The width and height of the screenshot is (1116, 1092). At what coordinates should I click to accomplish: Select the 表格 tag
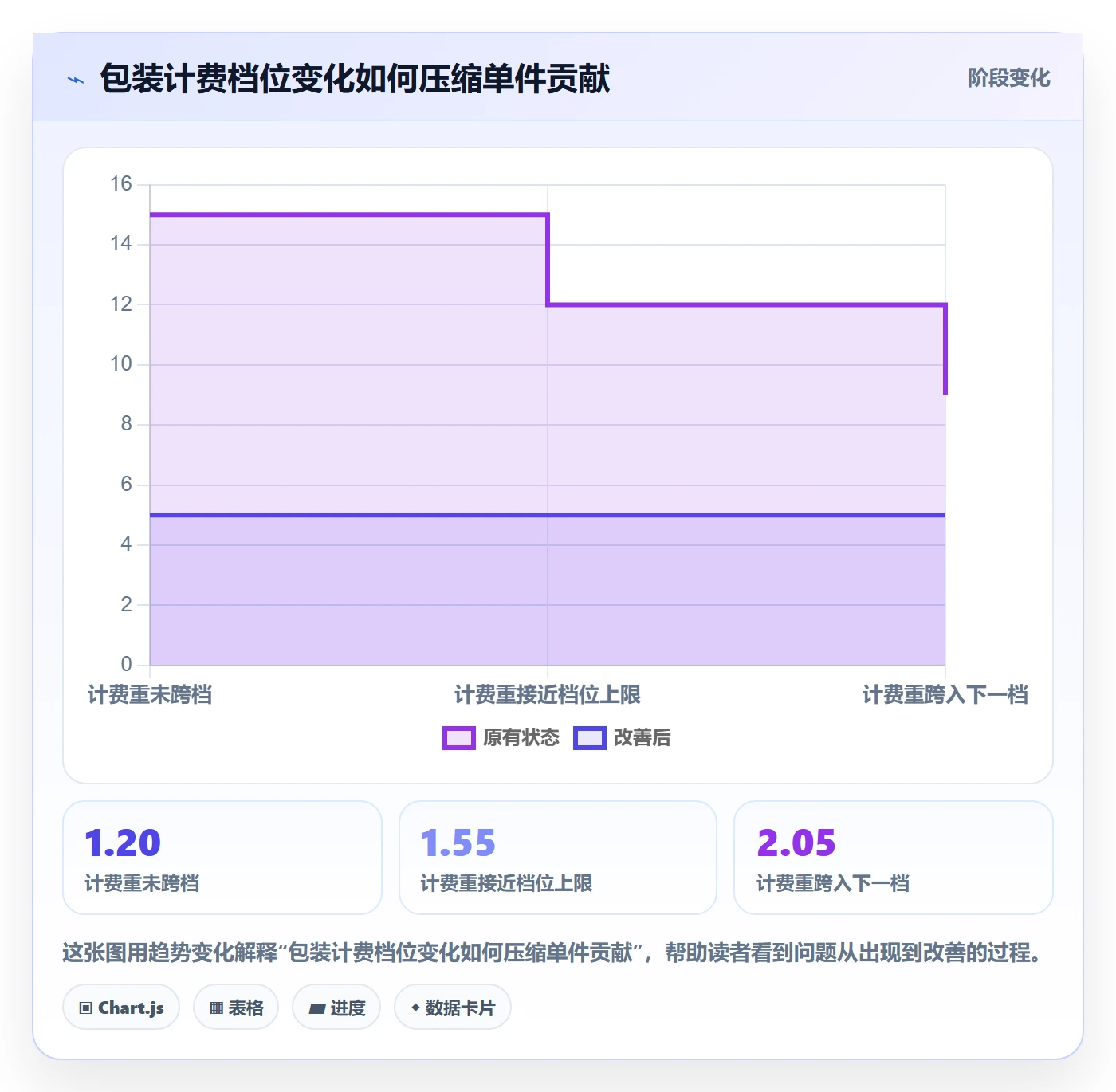(236, 1008)
